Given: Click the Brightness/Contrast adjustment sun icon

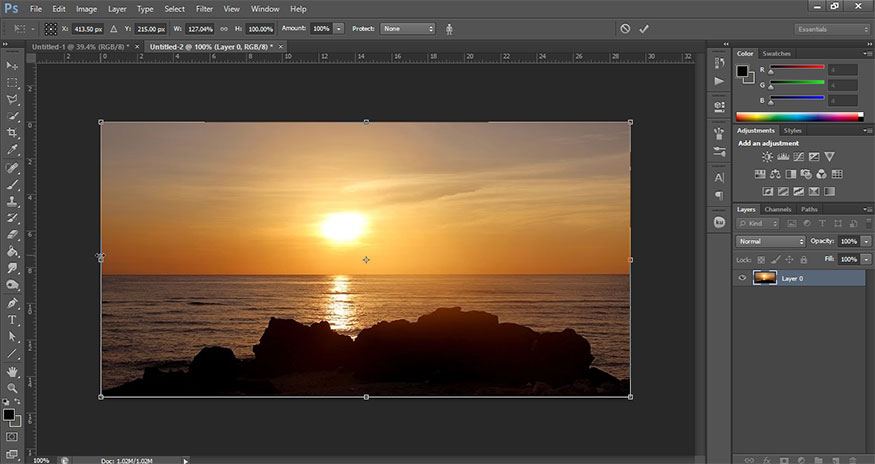Looking at the screenshot, I should click(x=767, y=157).
